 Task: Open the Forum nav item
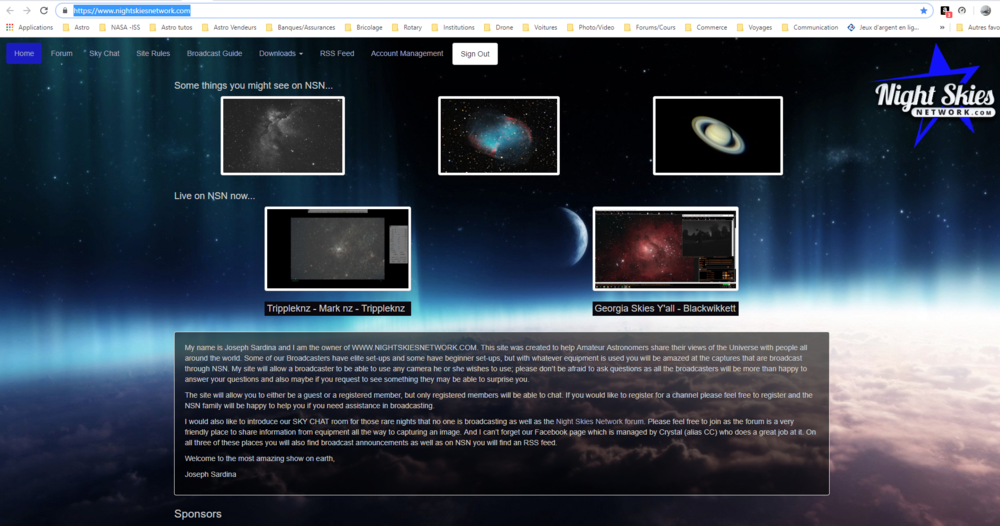pyautogui.click(x=62, y=54)
